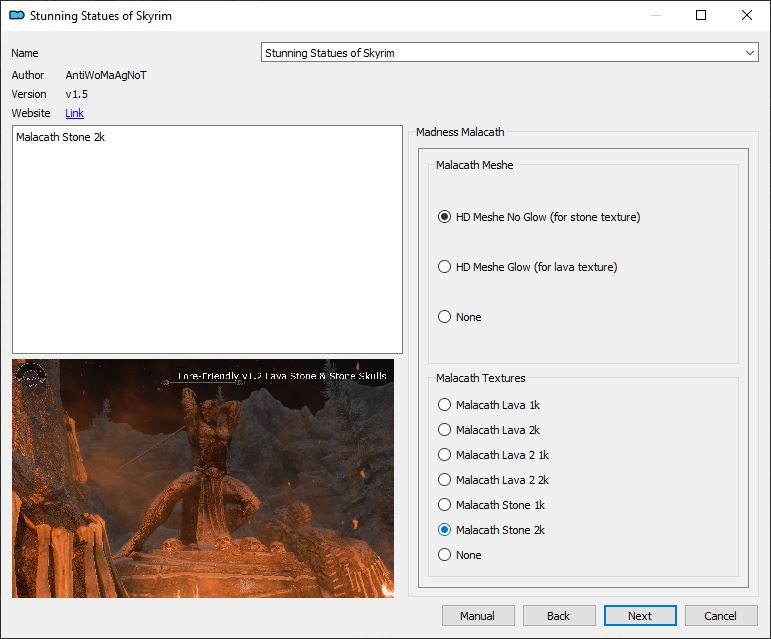Open the Website Link

pos(75,113)
